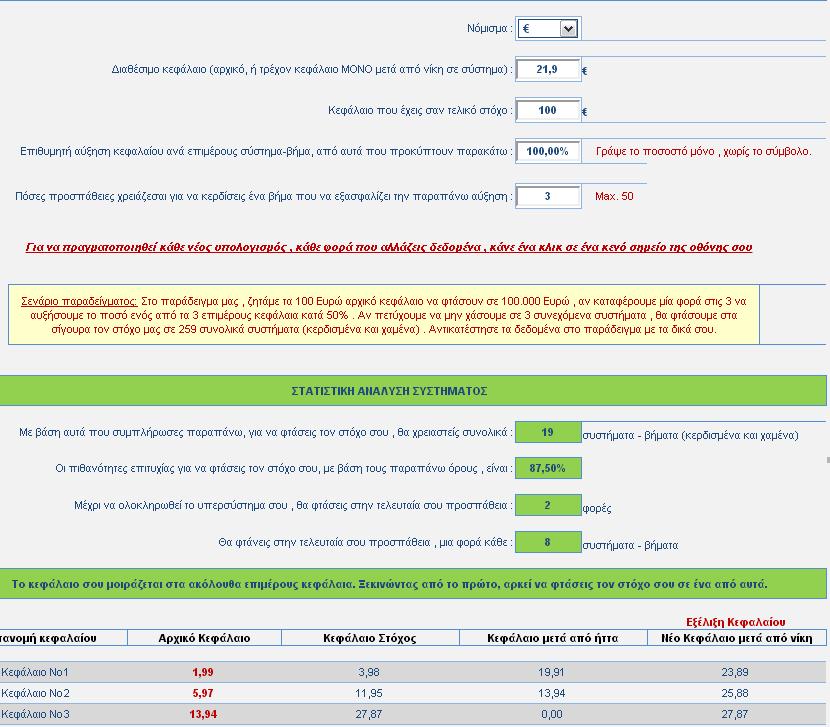This screenshot has width=830, height=727.
Task: Click the 'Εξέλιξη Κεφαλαίου' heading
Action: [735, 622]
